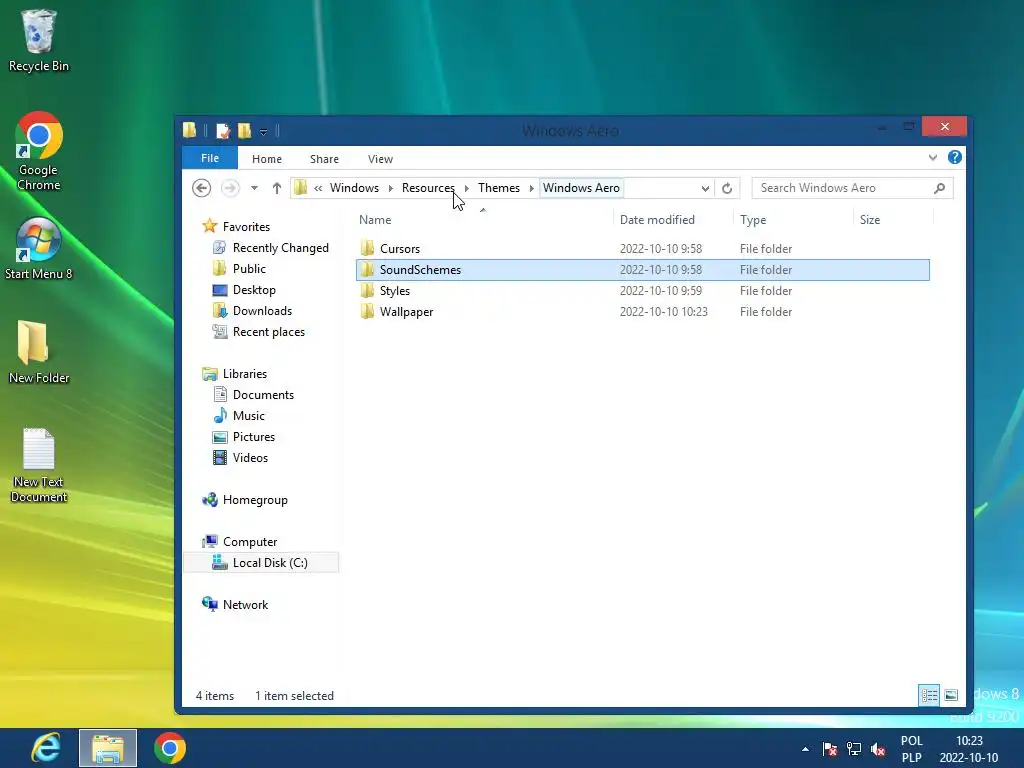Sort by Date modified column
This screenshot has width=1024, height=768.
pyautogui.click(x=657, y=220)
